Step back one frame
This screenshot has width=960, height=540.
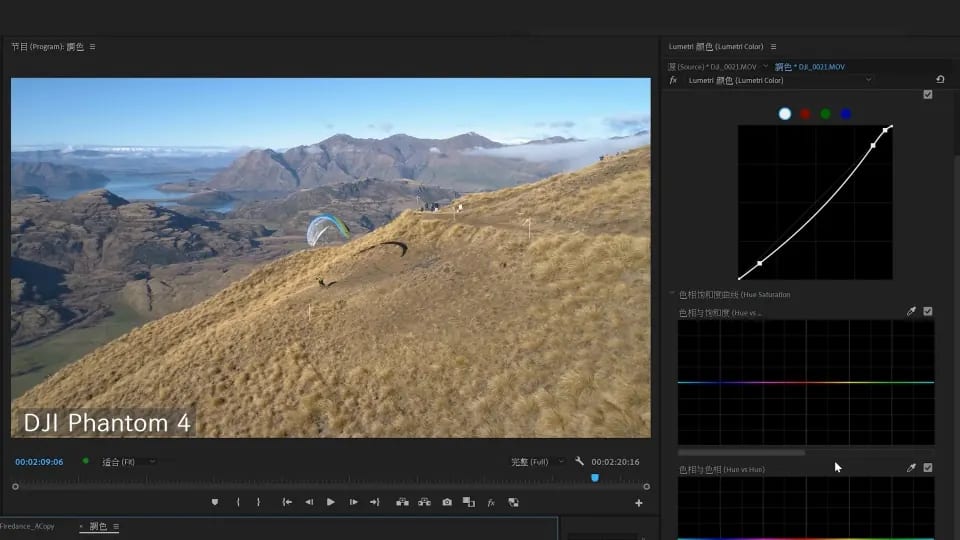point(309,502)
